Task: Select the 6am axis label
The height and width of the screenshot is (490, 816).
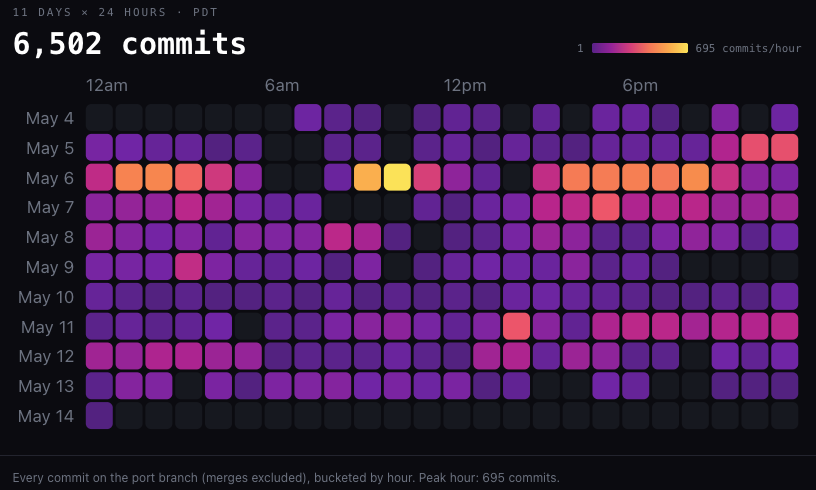Action: (x=282, y=85)
